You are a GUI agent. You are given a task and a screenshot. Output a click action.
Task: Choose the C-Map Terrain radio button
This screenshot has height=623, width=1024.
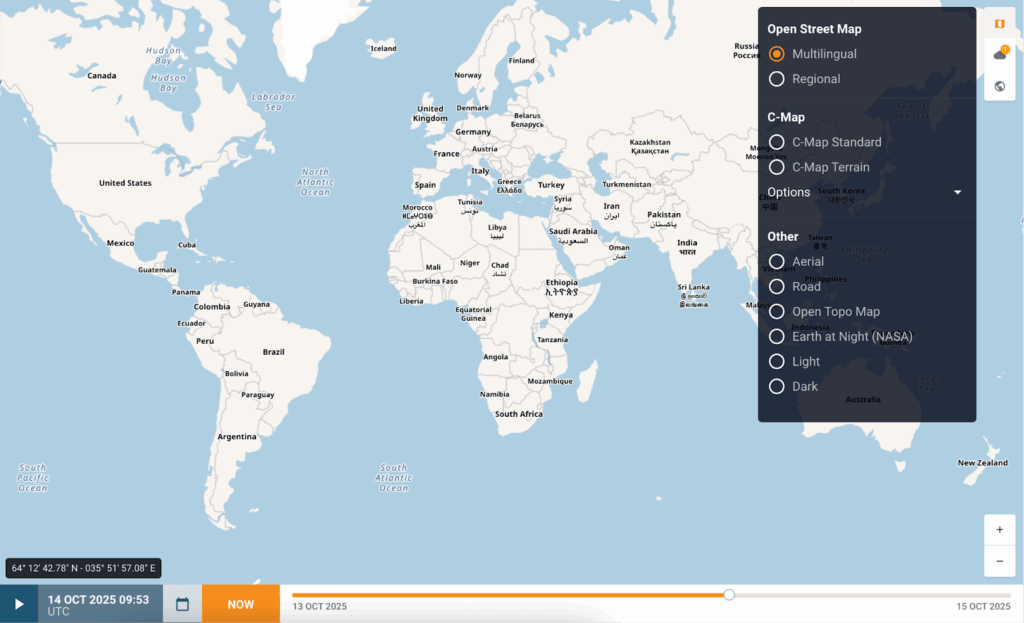click(777, 167)
